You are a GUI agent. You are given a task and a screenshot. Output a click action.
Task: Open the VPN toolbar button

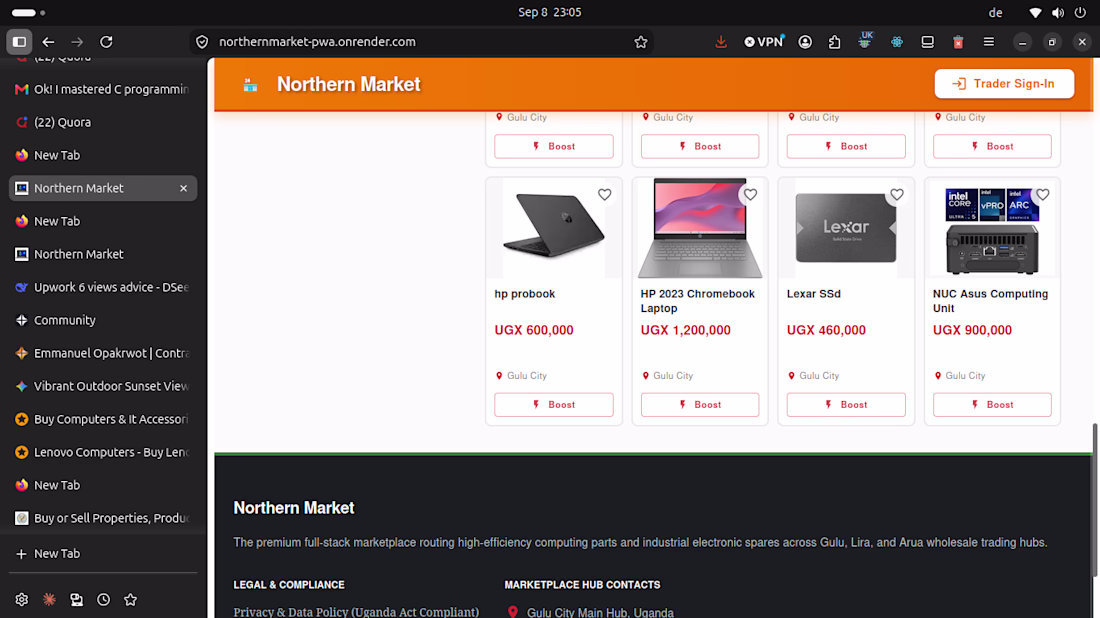tap(763, 42)
